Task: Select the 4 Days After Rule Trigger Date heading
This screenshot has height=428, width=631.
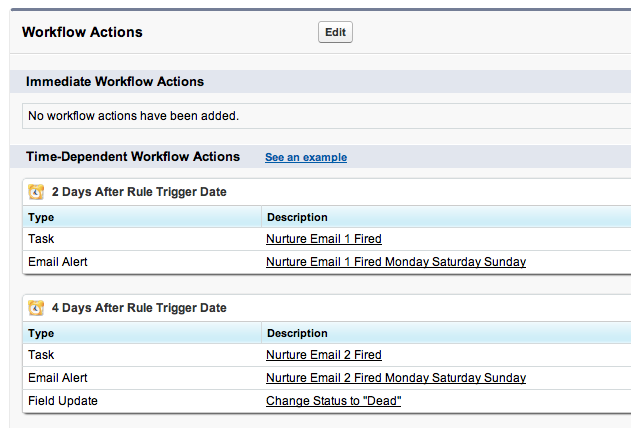Action: (x=139, y=308)
